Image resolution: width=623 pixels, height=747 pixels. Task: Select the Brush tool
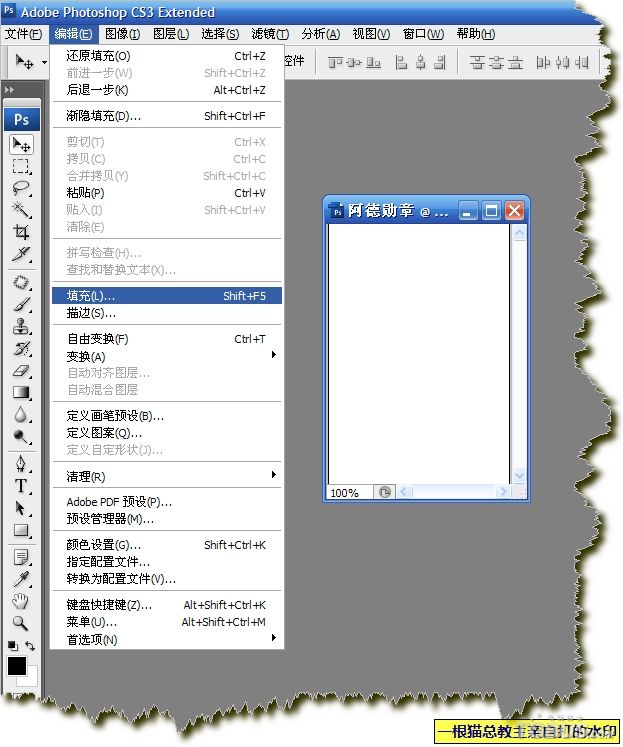(x=21, y=304)
